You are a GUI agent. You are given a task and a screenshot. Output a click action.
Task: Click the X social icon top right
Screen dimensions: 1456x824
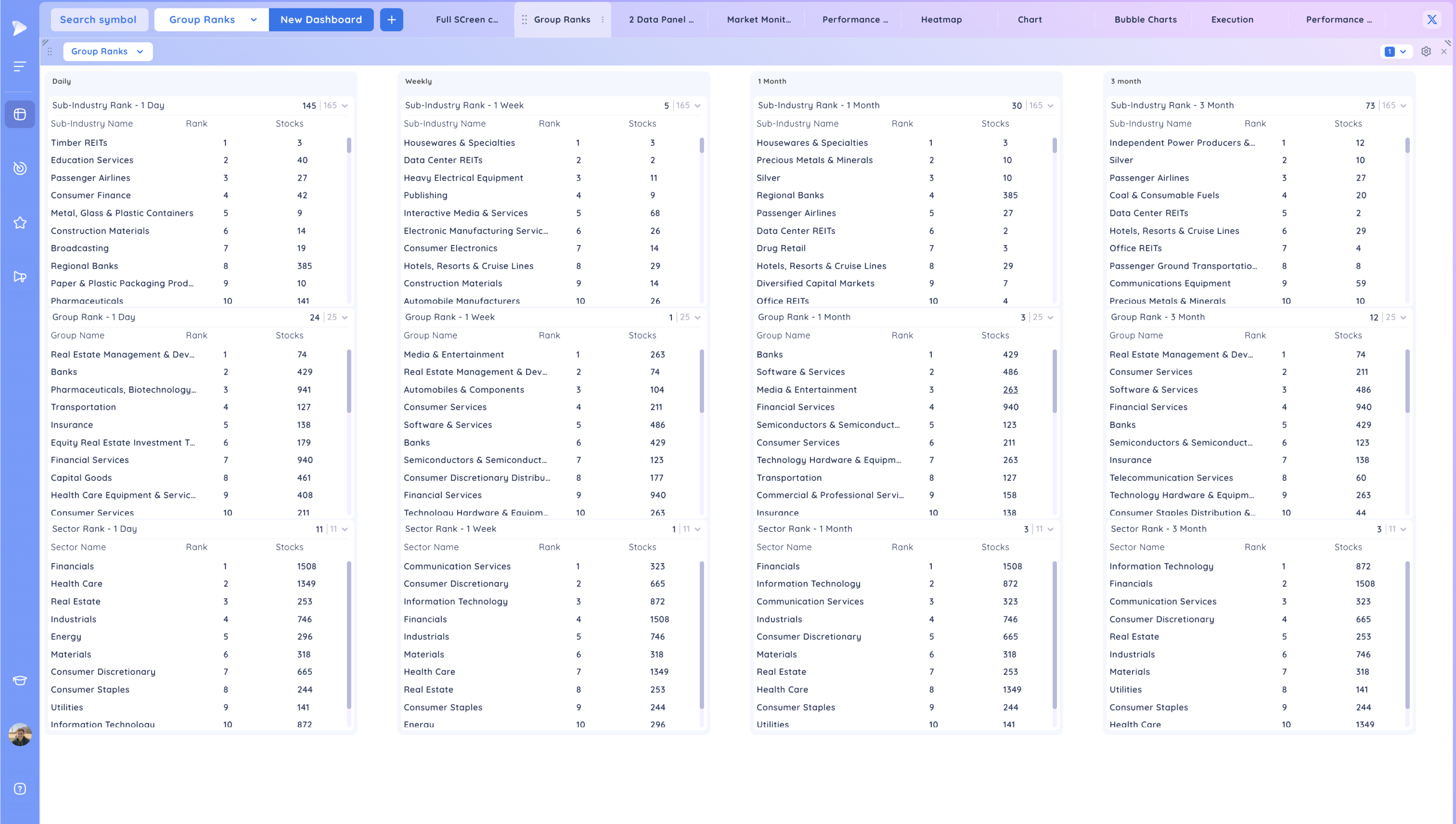coord(1432,19)
